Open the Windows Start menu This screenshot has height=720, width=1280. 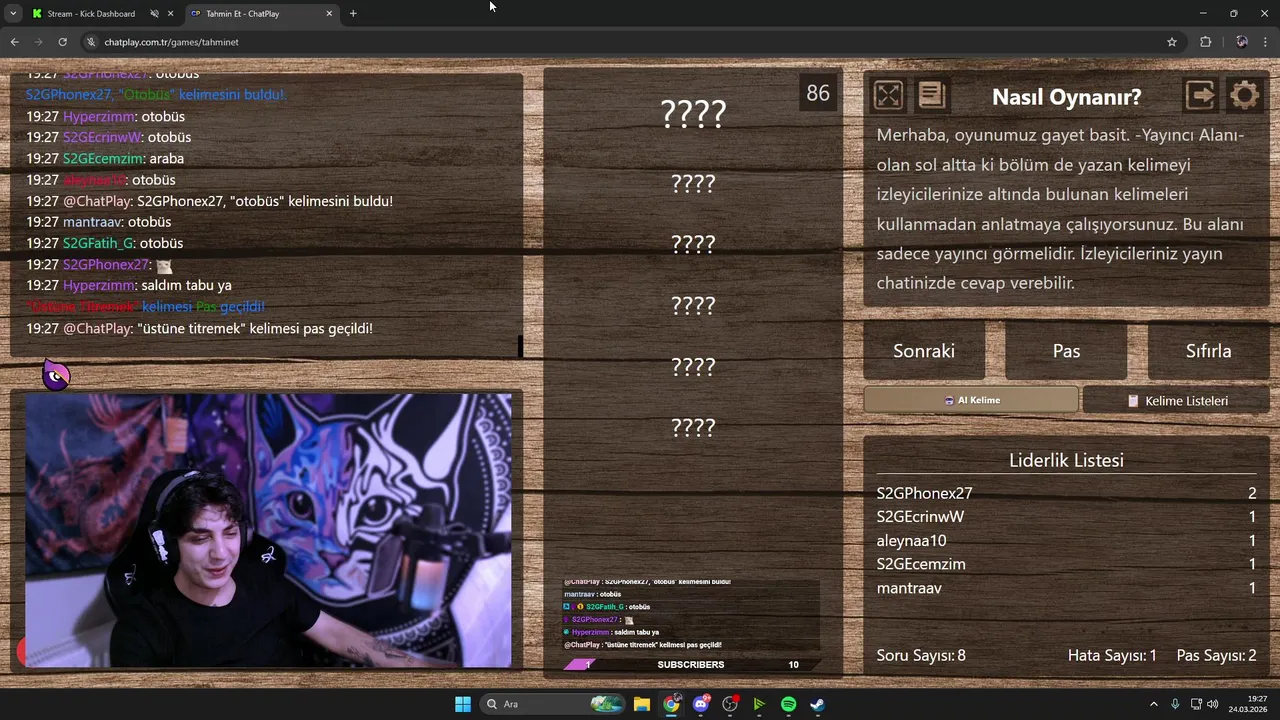(463, 704)
